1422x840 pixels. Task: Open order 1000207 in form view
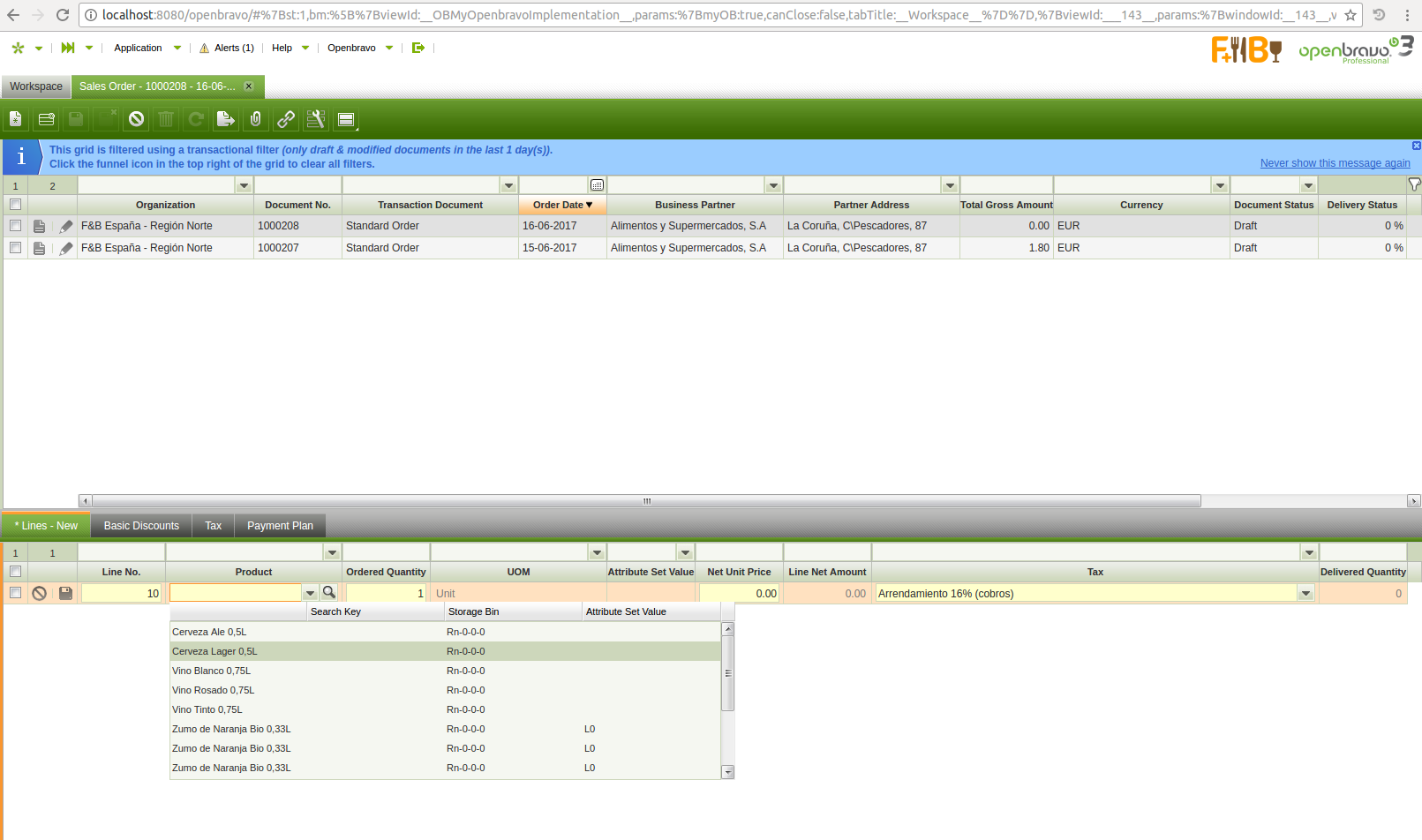[39, 249]
